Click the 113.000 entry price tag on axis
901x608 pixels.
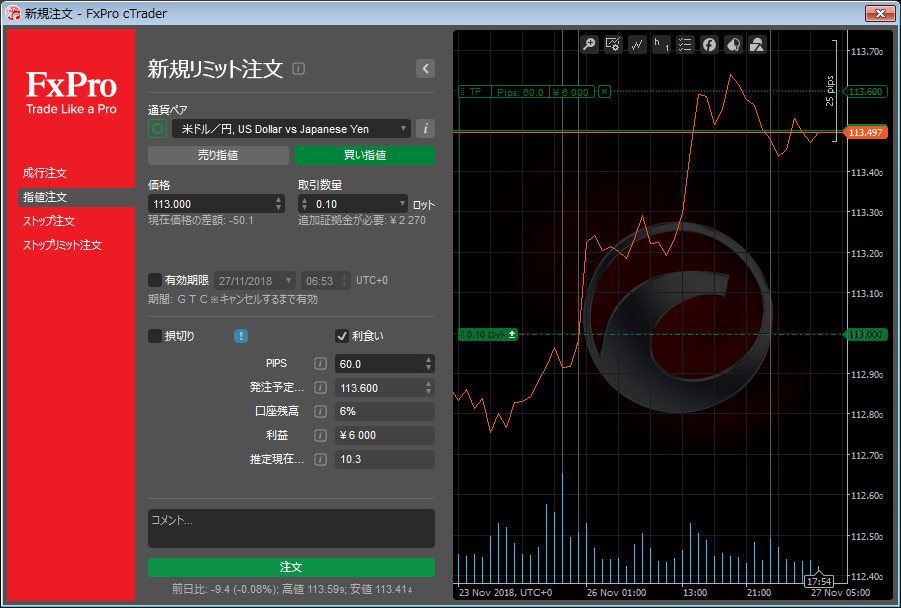(865, 334)
